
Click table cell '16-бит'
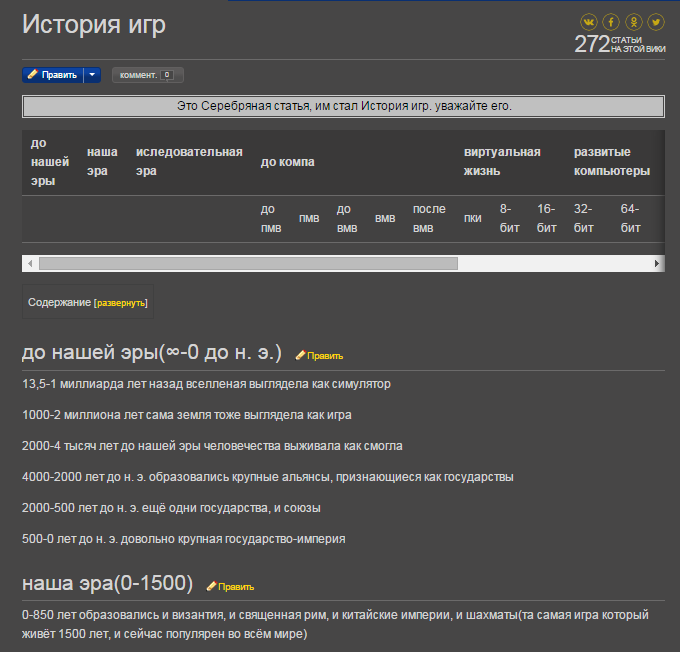pos(546,219)
